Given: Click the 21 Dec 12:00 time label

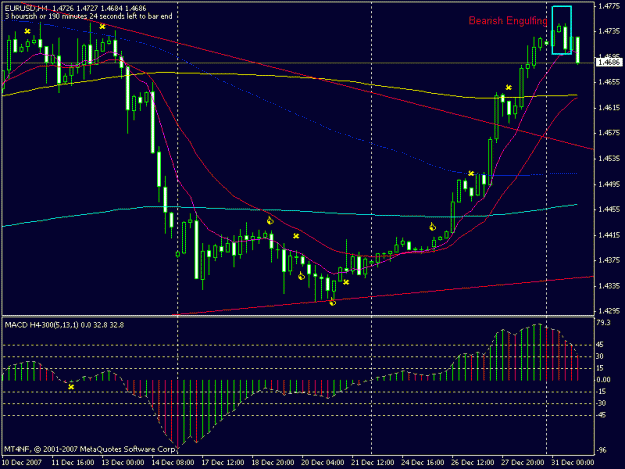Looking at the screenshot, I should (373, 463).
